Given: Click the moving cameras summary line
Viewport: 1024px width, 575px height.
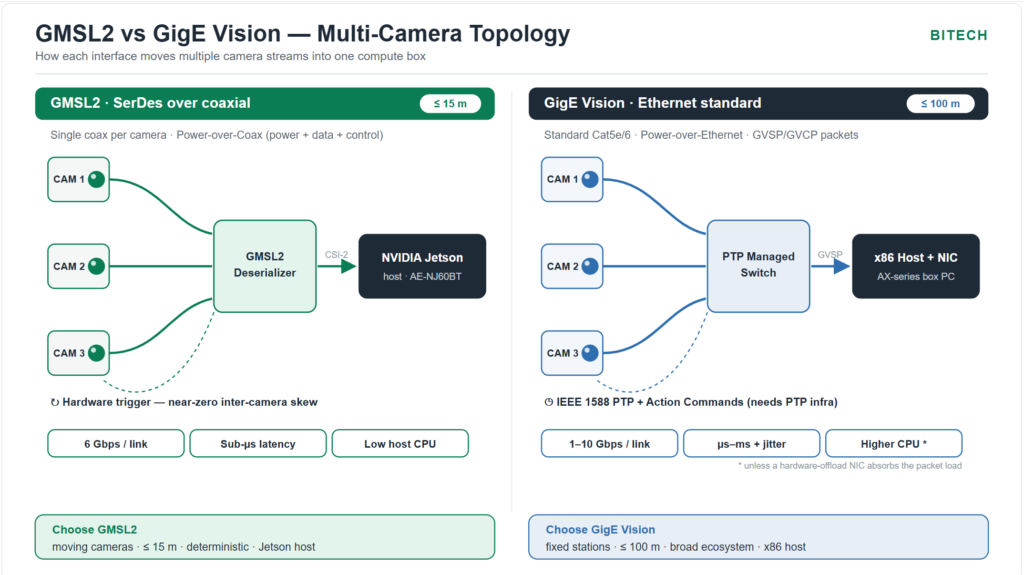Looking at the screenshot, I should (184, 547).
